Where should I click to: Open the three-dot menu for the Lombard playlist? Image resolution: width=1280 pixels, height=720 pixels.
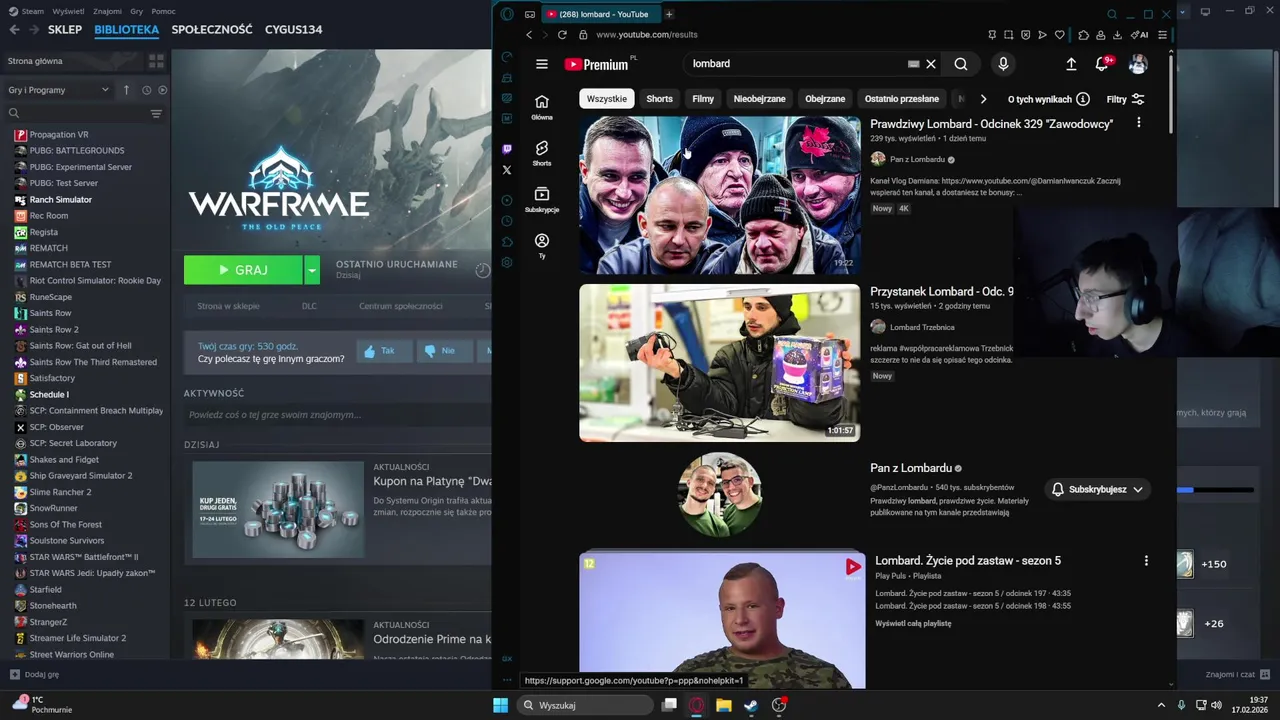click(x=1146, y=561)
